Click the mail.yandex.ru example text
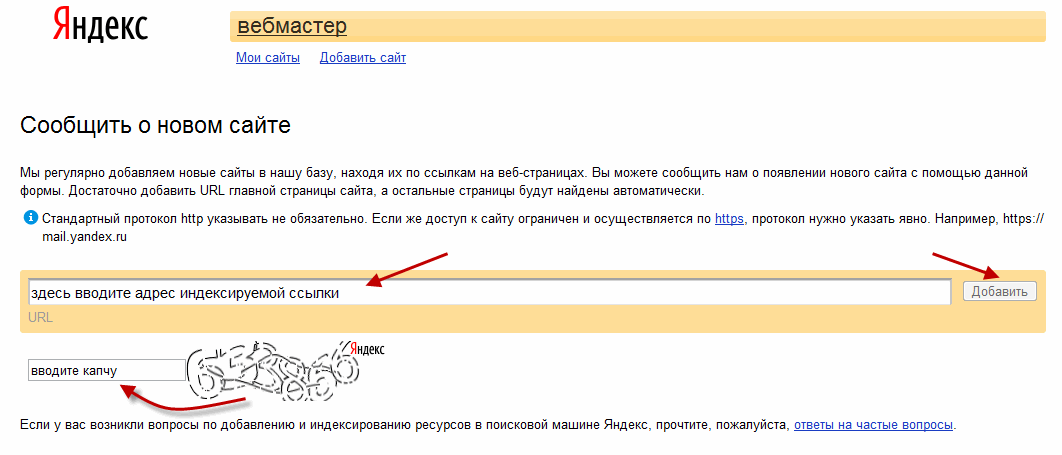1062x455 pixels. [x=85, y=237]
